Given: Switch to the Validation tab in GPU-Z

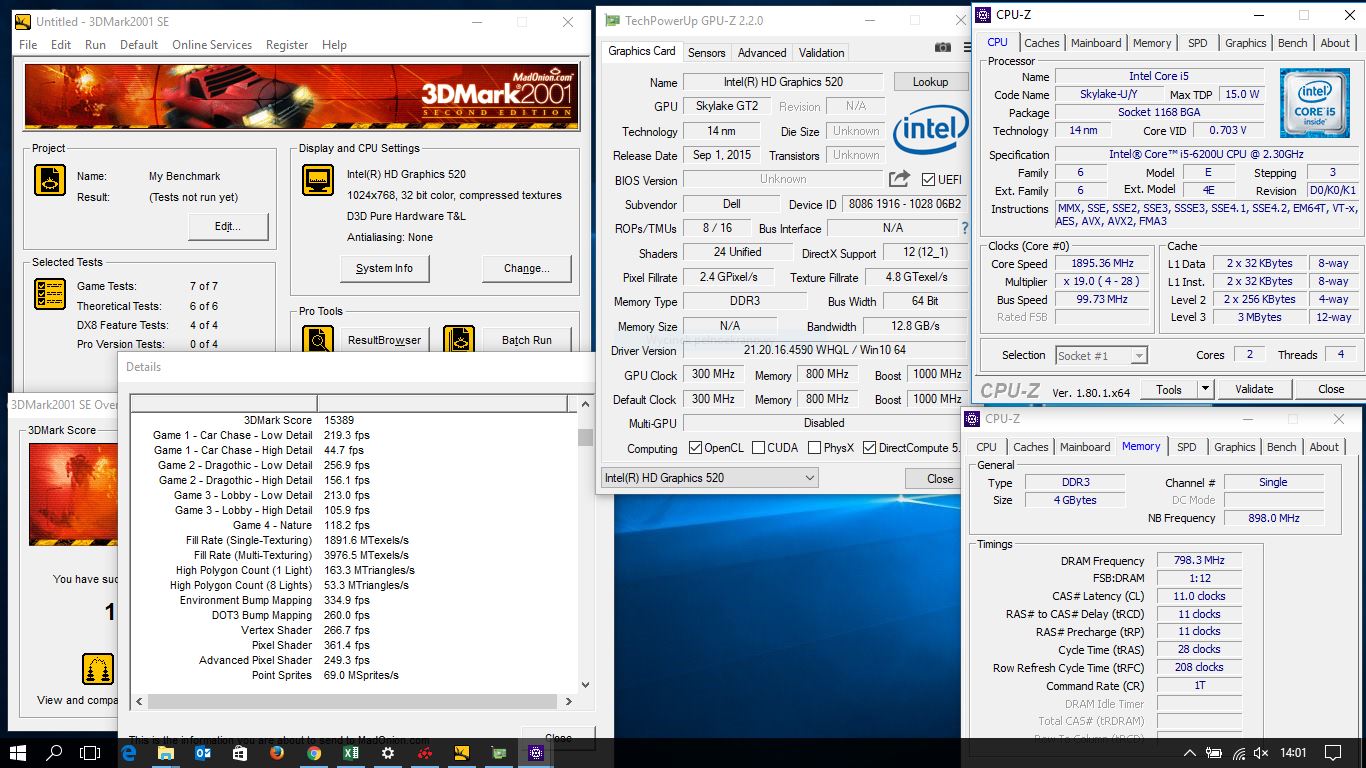Looking at the screenshot, I should pos(822,53).
